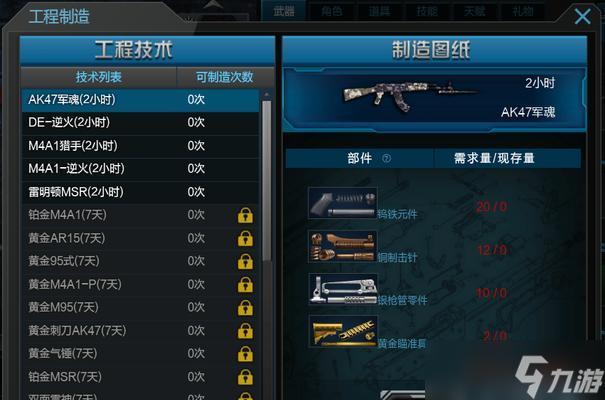The image size is (605, 400).
Task: Click the lock icon beside 黄金AR15(7天)
Action: click(245, 238)
